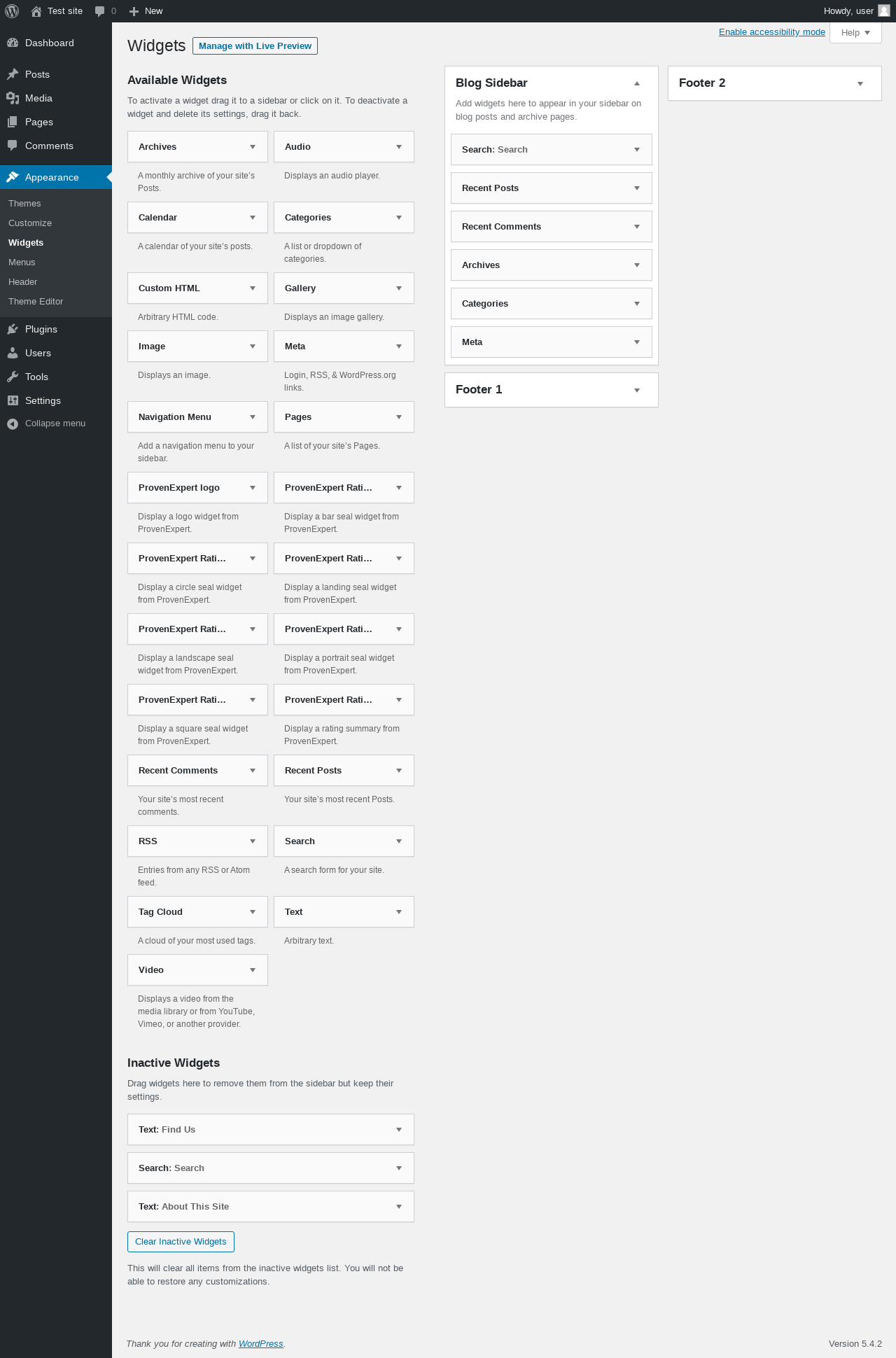Click Collapse menu text in sidebar
Image resolution: width=896 pixels, height=1358 pixels.
(x=55, y=423)
